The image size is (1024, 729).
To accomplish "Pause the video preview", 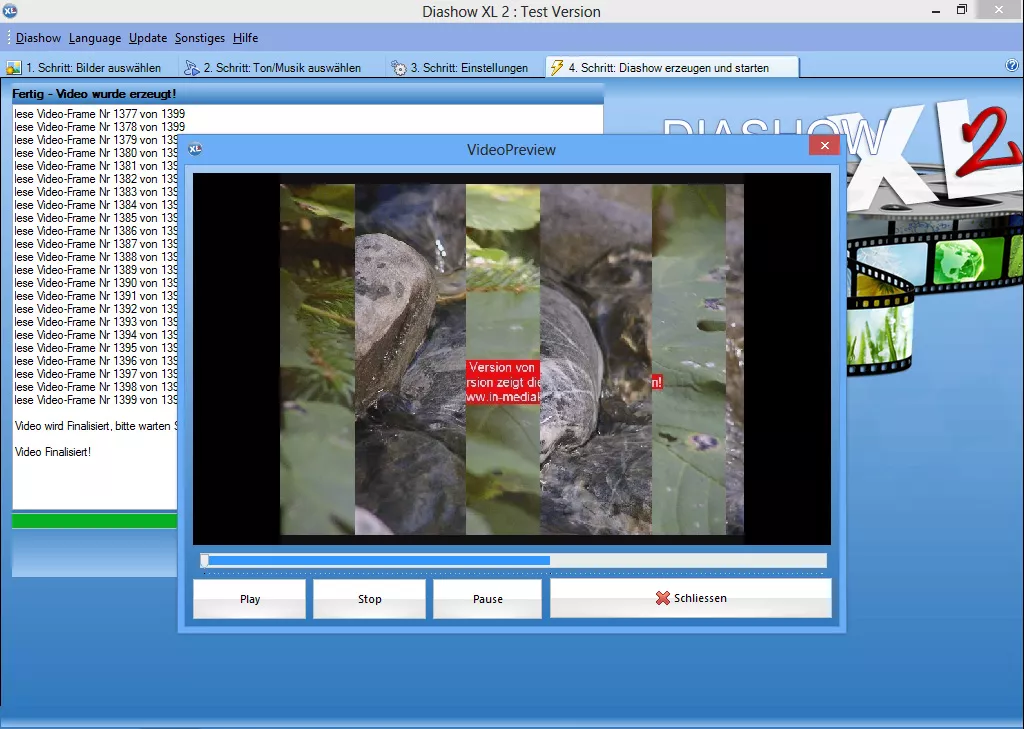I will (x=488, y=599).
